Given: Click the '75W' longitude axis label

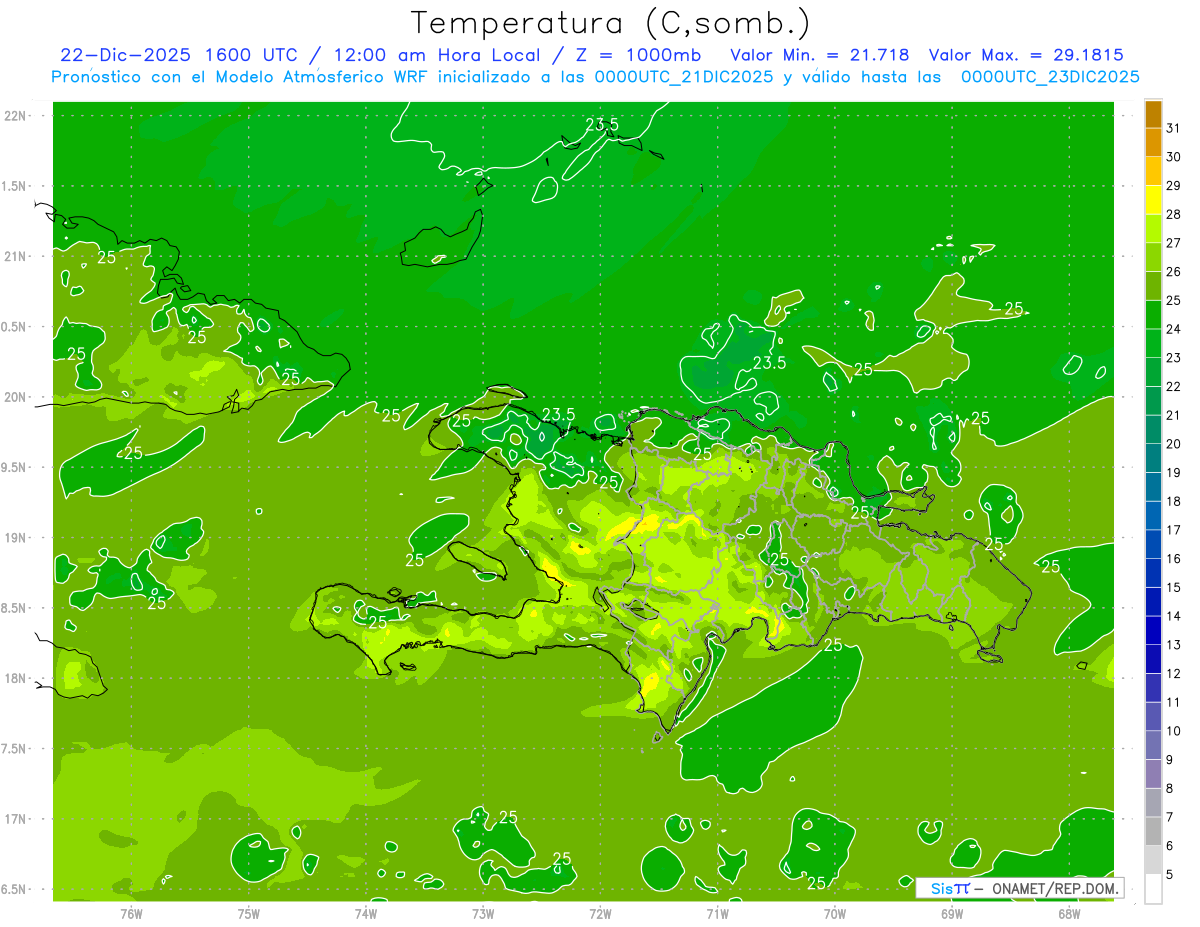Looking at the screenshot, I should (x=249, y=913).
